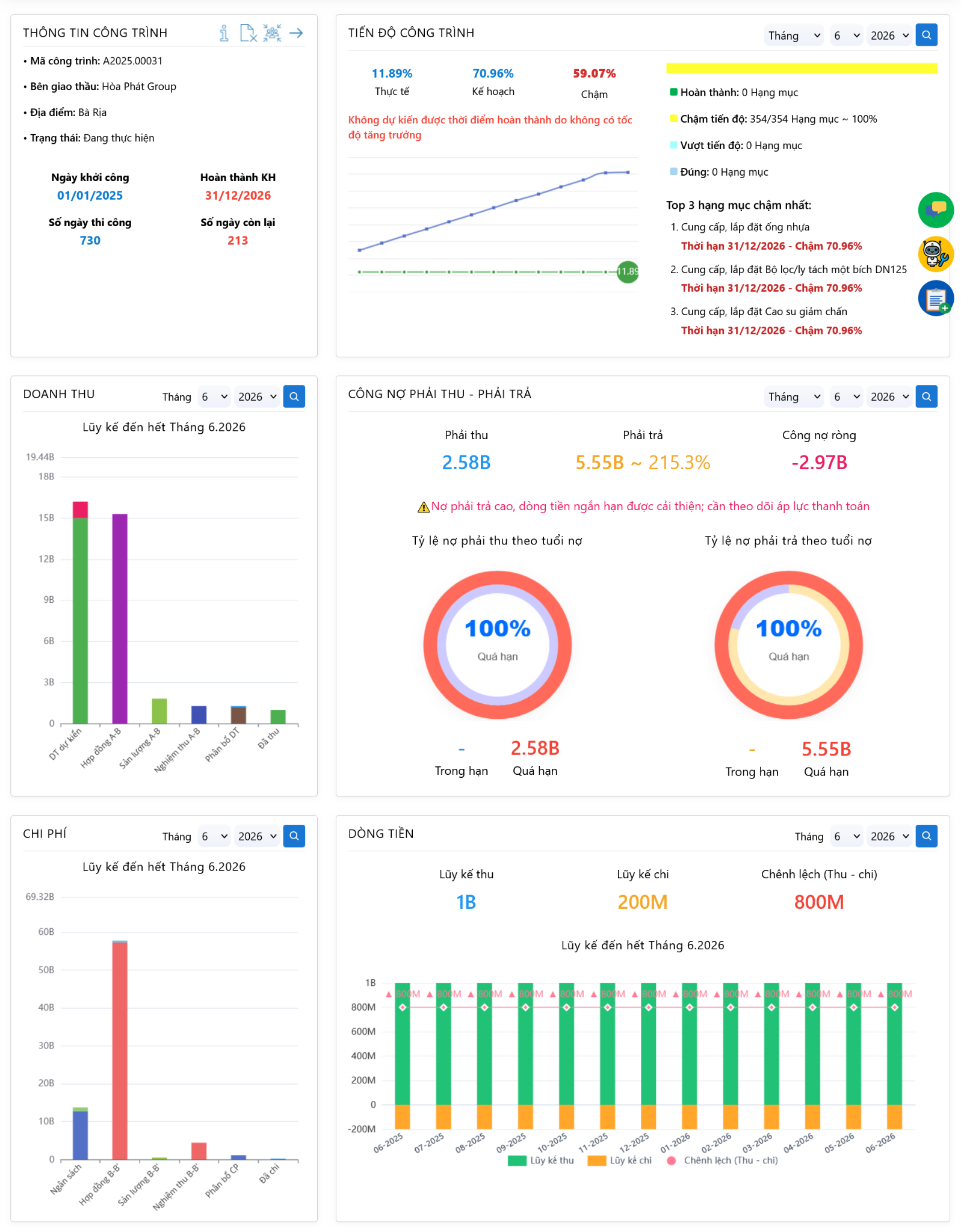This screenshot has width=961, height=1232.
Task: Click the Phải thu overdue donut chart
Action: coord(498,645)
